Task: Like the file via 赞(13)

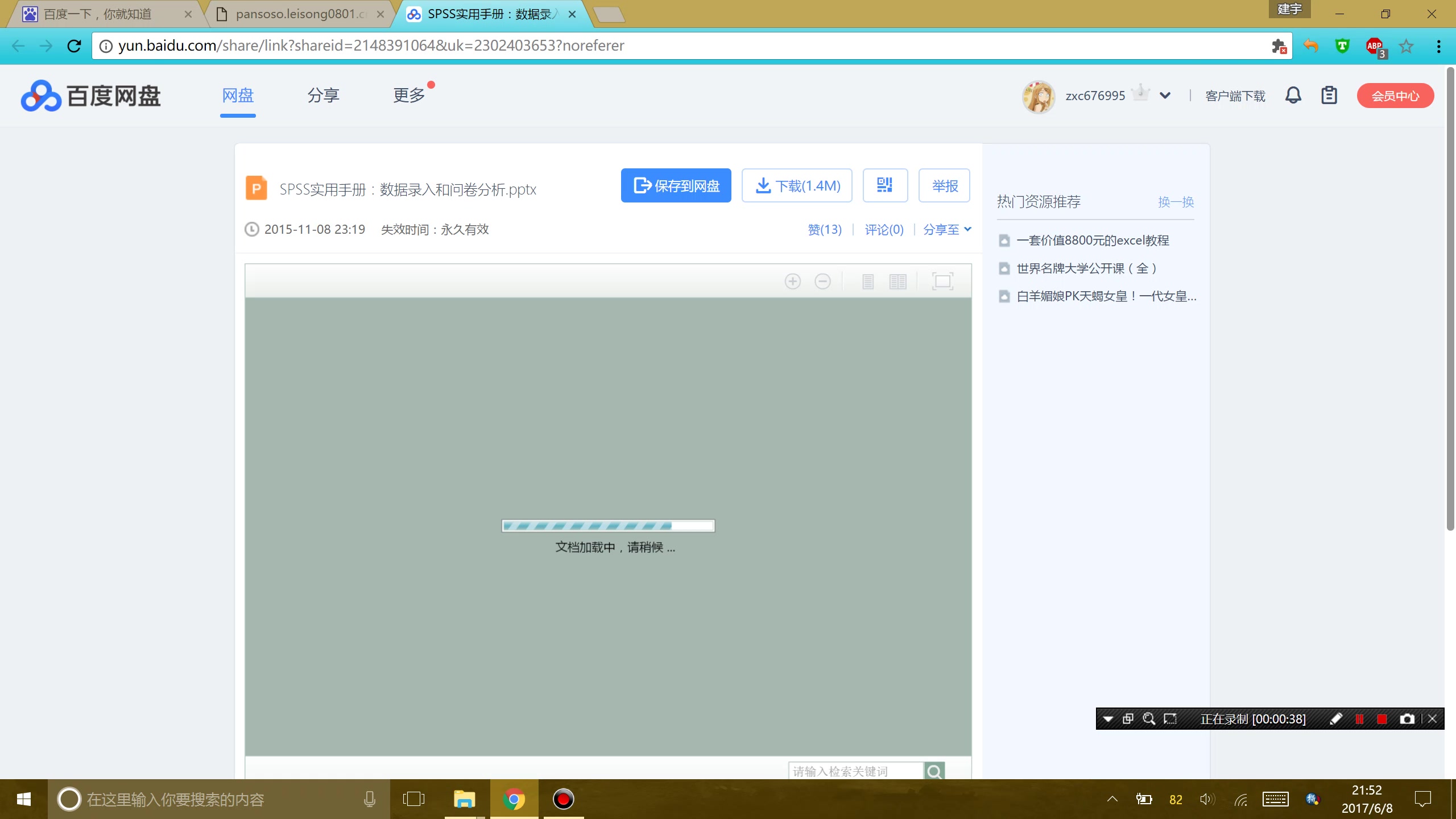Action: pyautogui.click(x=825, y=229)
